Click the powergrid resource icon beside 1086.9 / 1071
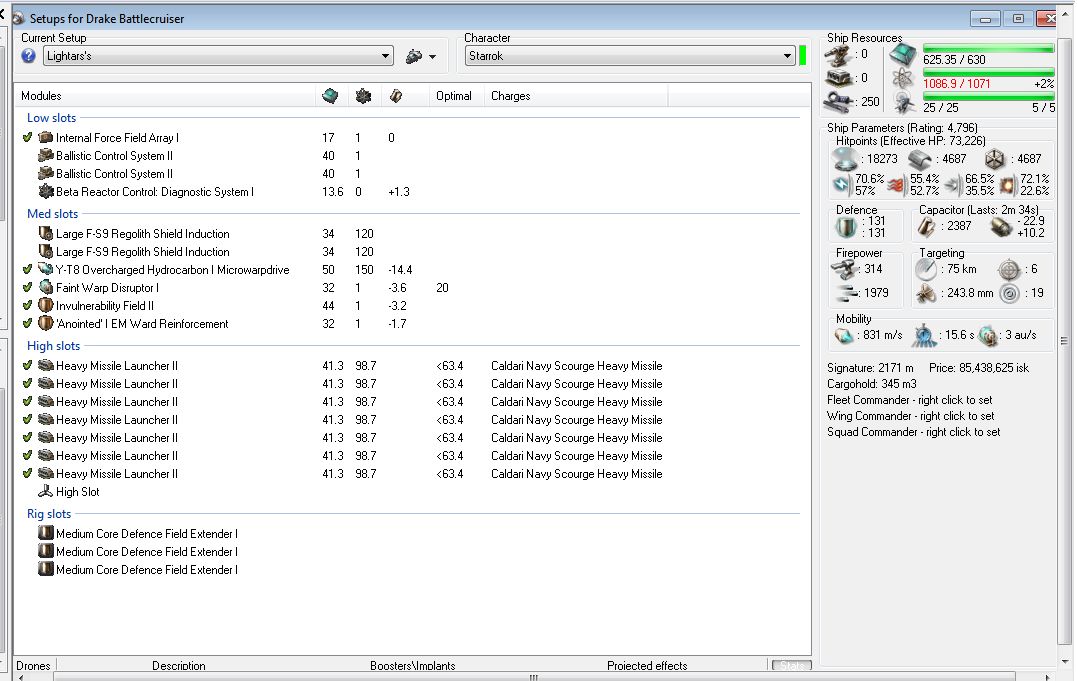This screenshot has height=681, width=1077. click(x=903, y=80)
